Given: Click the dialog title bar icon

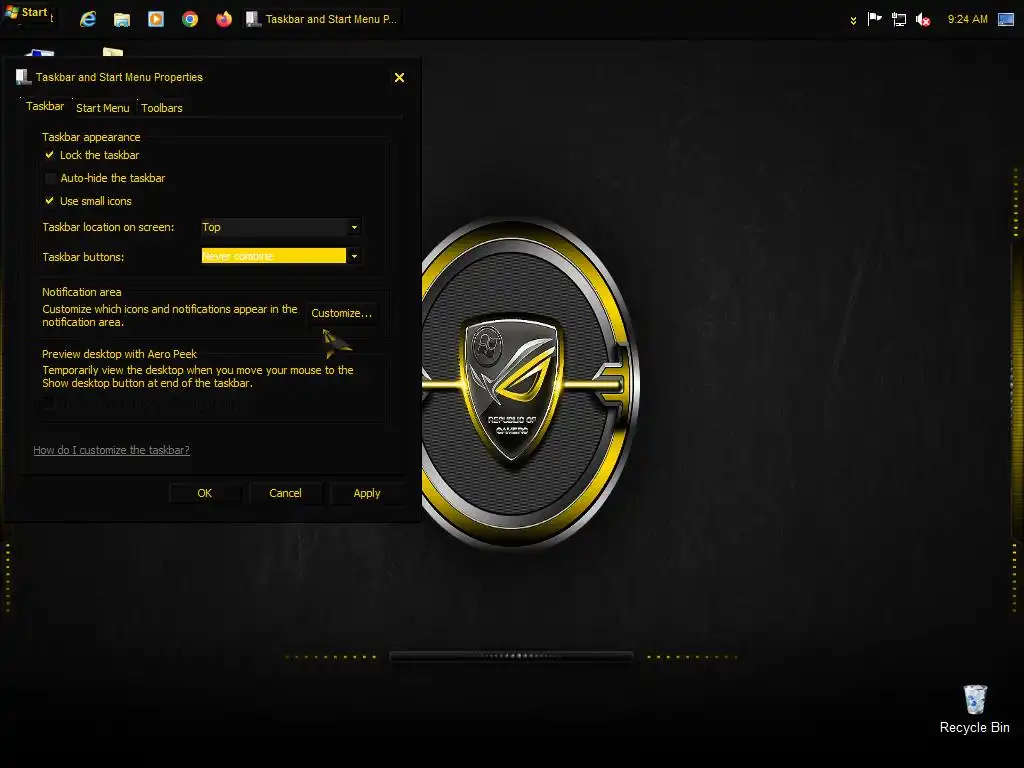Looking at the screenshot, I should (x=24, y=77).
